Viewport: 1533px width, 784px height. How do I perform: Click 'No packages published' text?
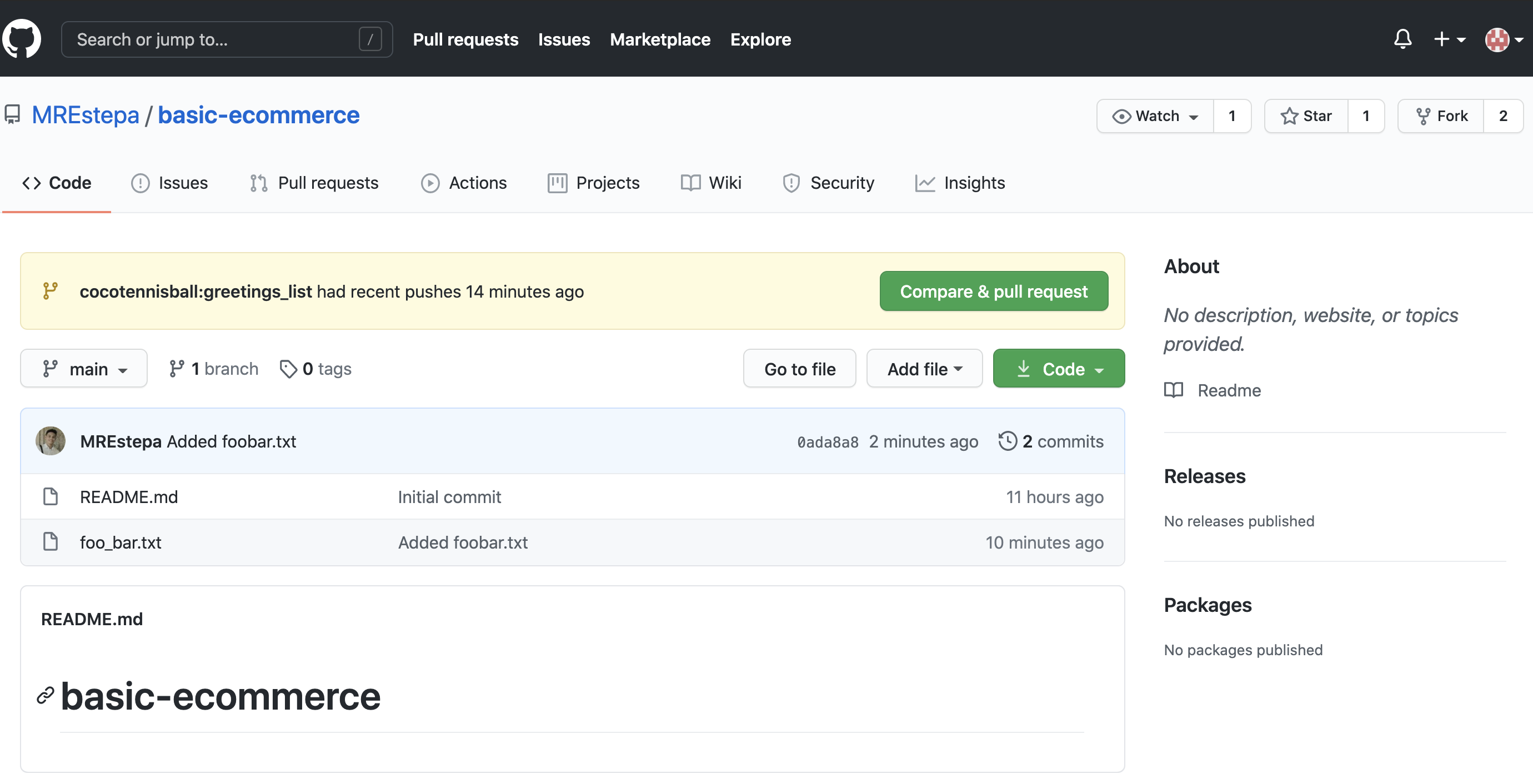click(x=1243, y=650)
